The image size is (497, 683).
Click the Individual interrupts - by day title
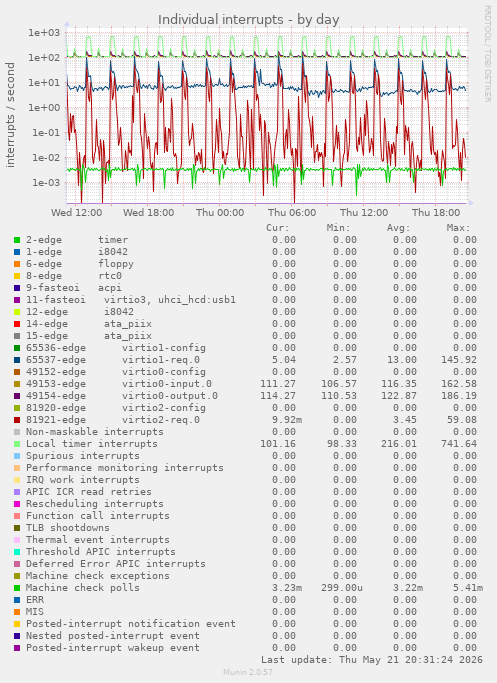(x=248, y=20)
